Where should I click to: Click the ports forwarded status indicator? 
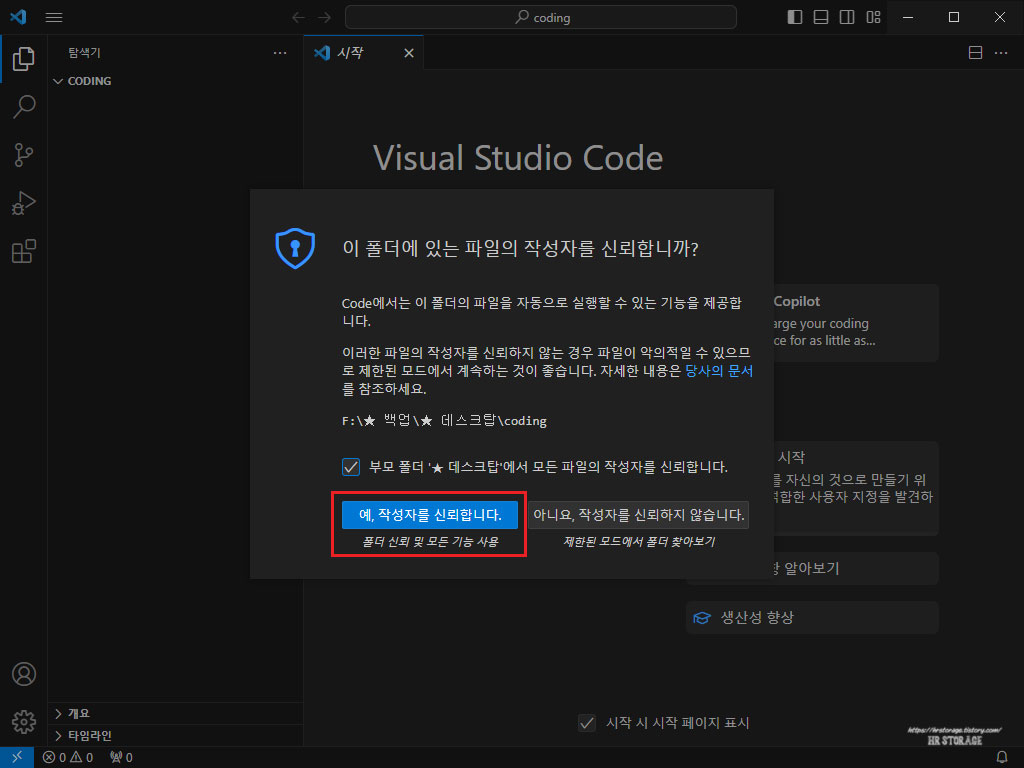[121, 757]
